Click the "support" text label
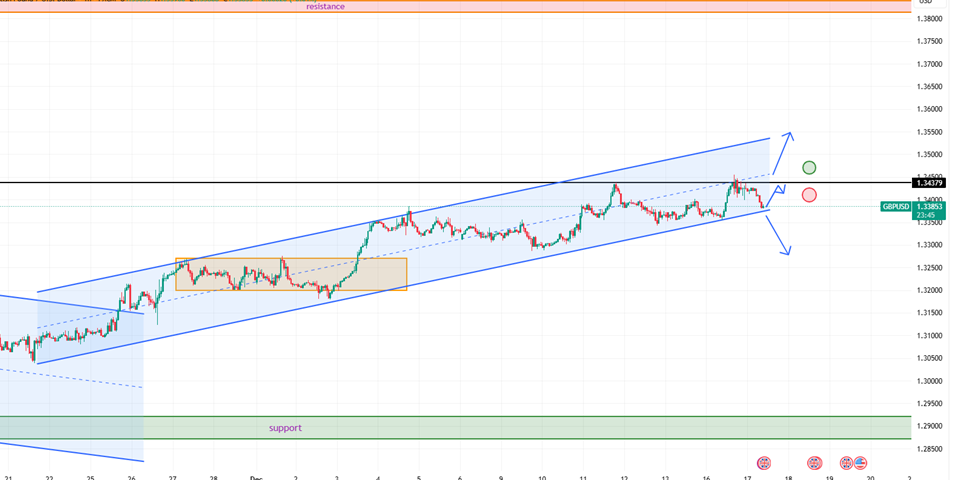This screenshot has height=480, width=955. pyautogui.click(x=285, y=428)
